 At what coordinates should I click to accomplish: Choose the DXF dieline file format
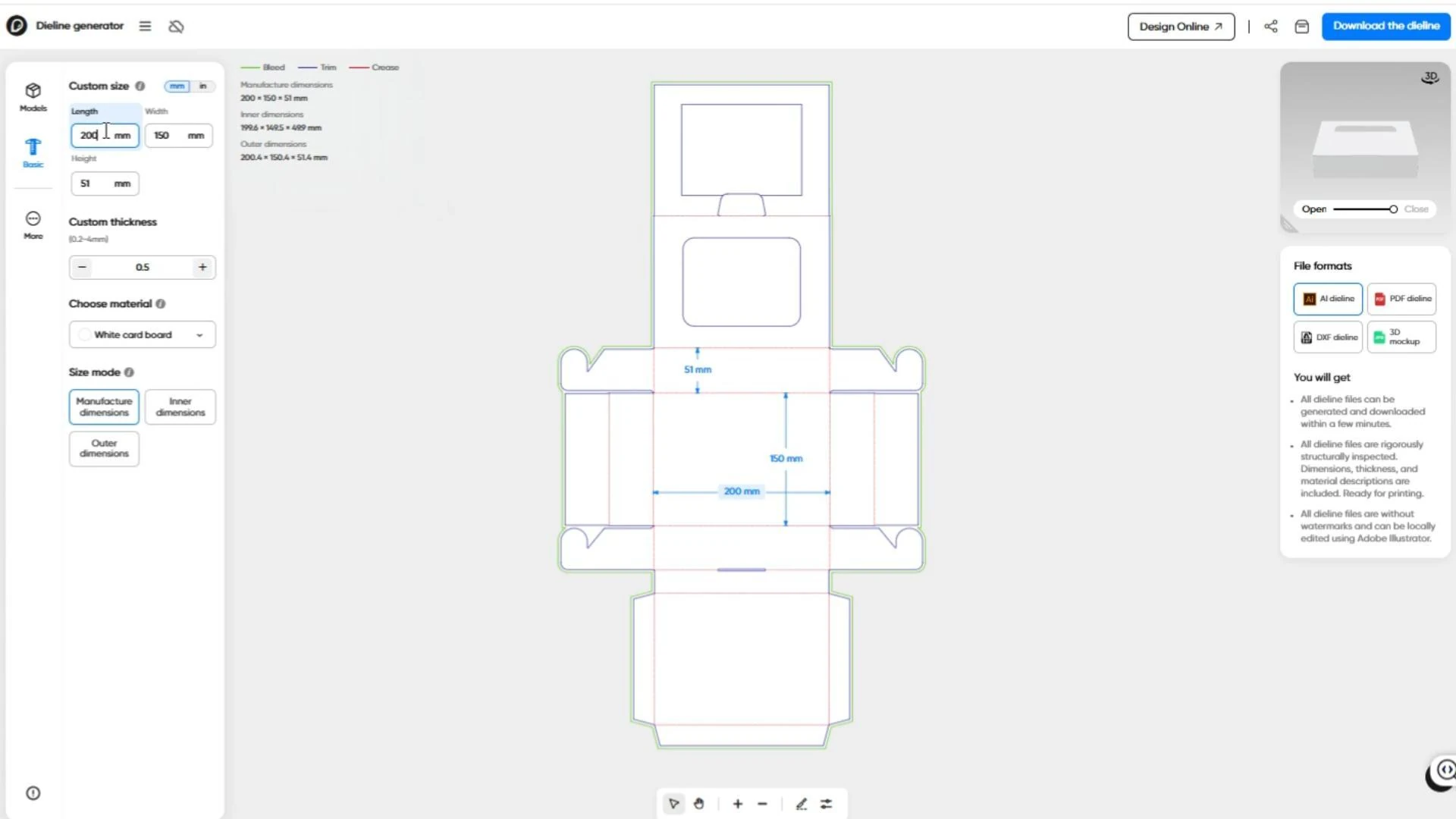(1328, 337)
